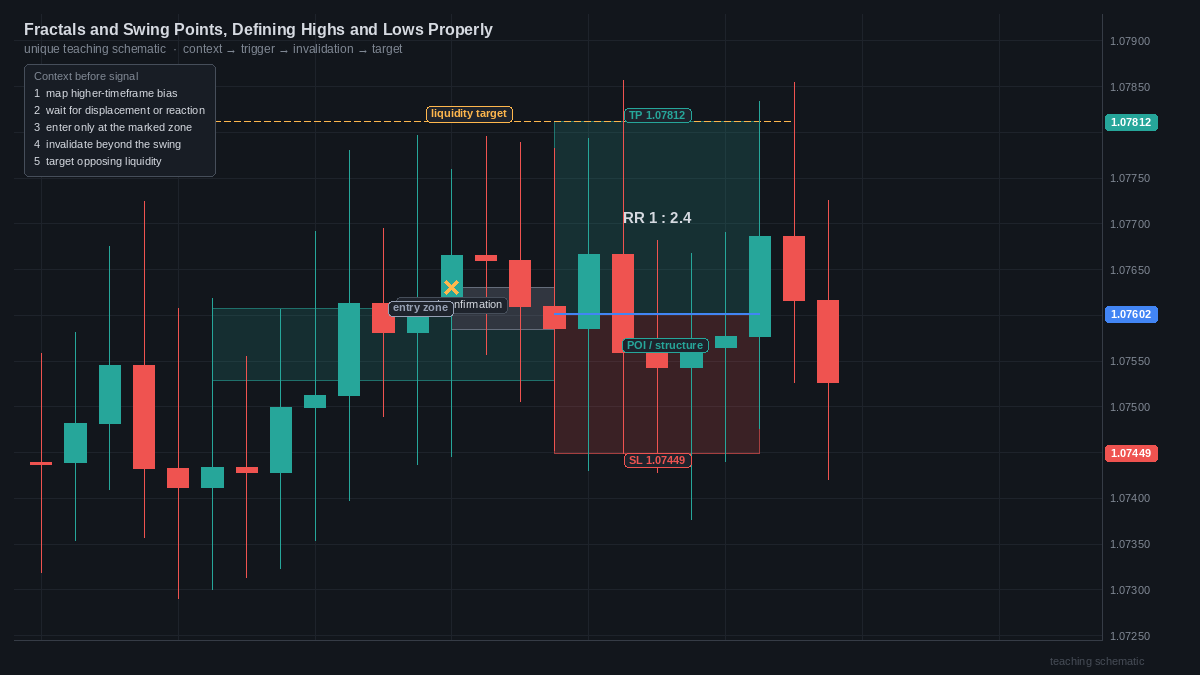Select step 2 'wait for displacement or reaction'
This screenshot has width=1200, height=675.
[119, 110]
